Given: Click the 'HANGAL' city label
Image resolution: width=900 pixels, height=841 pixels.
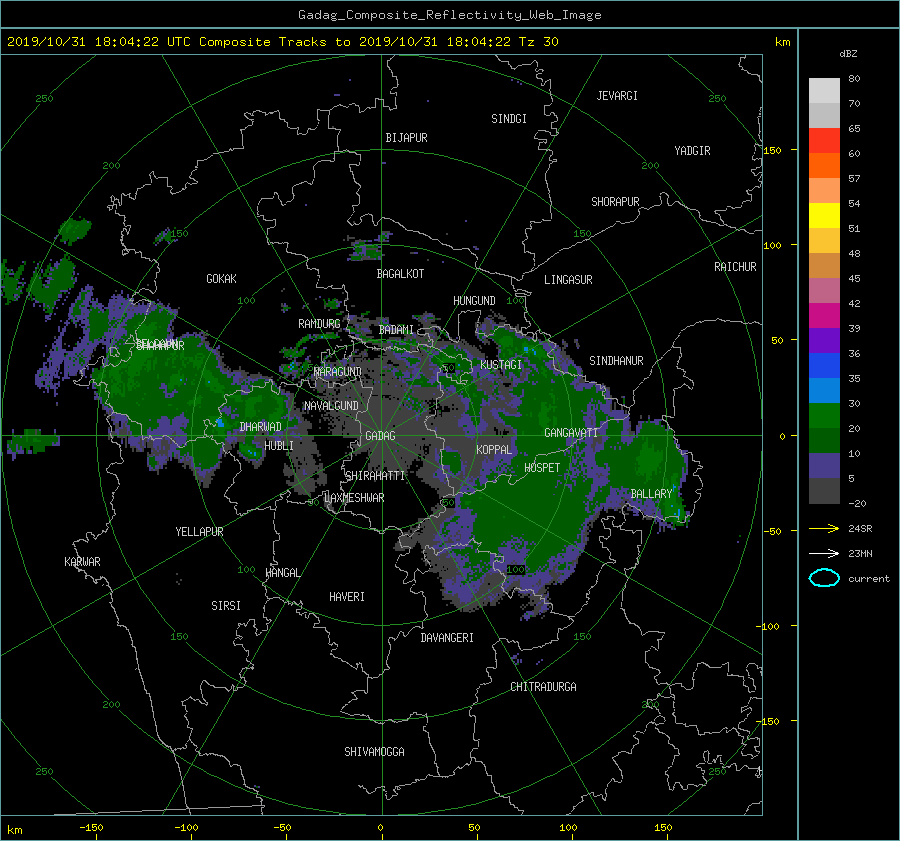Looking at the screenshot, I should click(x=283, y=573).
